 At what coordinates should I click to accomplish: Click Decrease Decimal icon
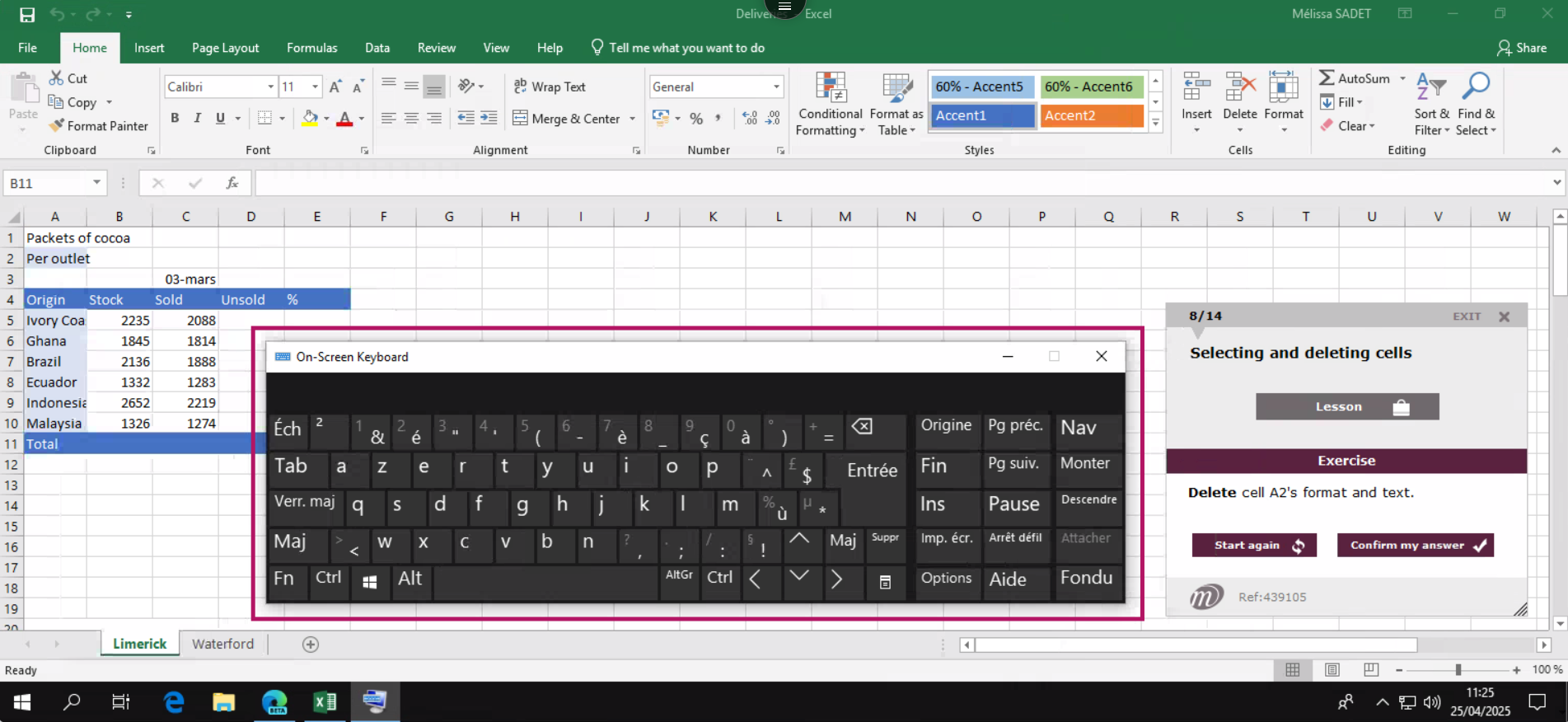[773, 118]
